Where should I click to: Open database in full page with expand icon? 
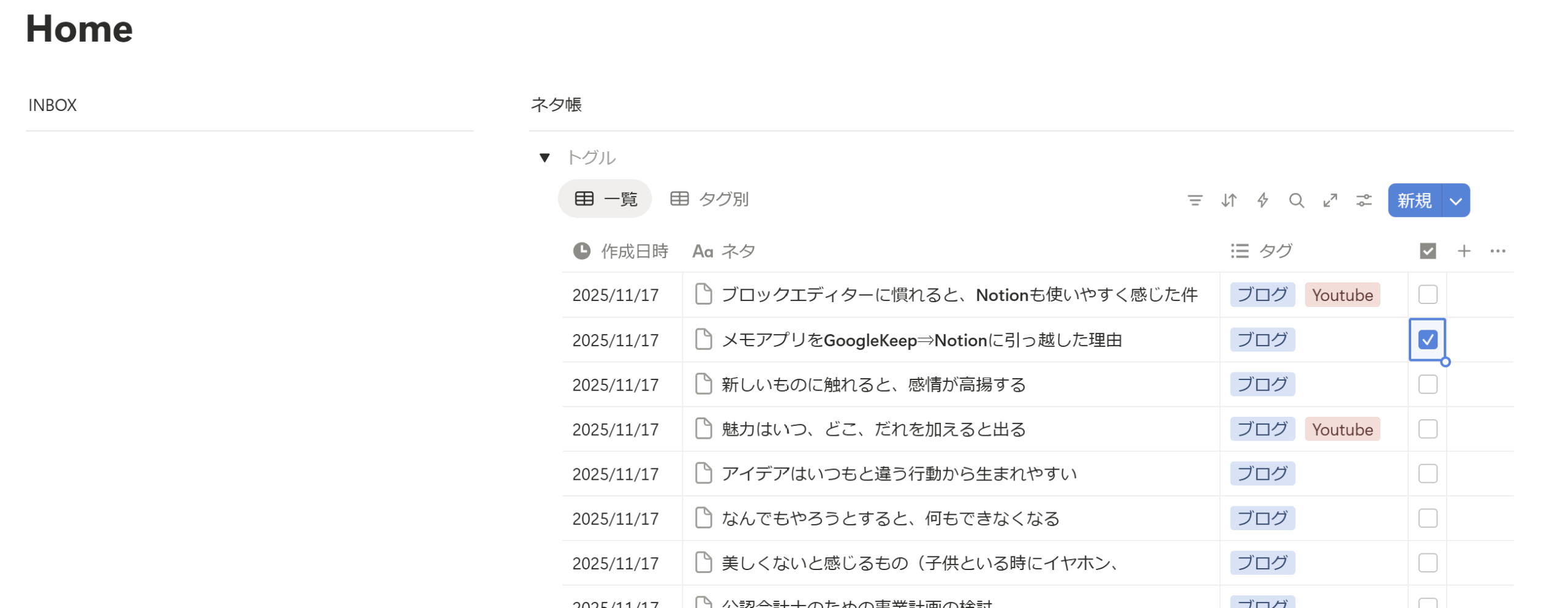coord(1330,200)
